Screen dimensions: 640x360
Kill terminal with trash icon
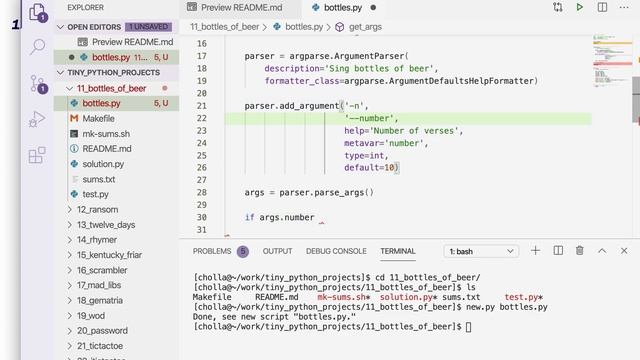(x=580, y=251)
